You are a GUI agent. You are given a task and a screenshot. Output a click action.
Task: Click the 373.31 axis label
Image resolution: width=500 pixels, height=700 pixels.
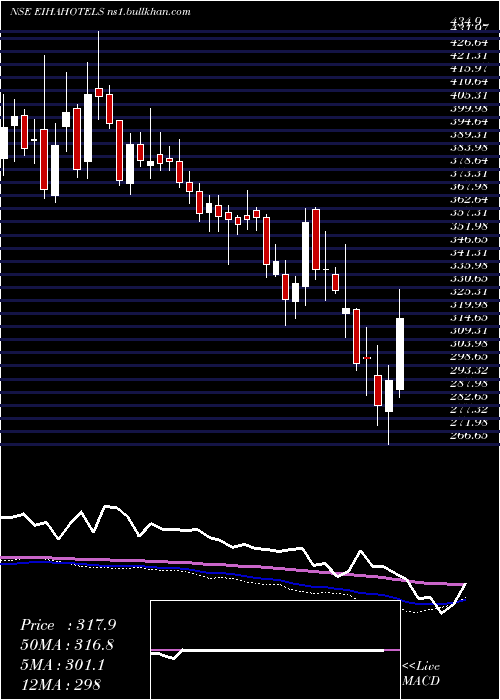[x=467, y=174]
